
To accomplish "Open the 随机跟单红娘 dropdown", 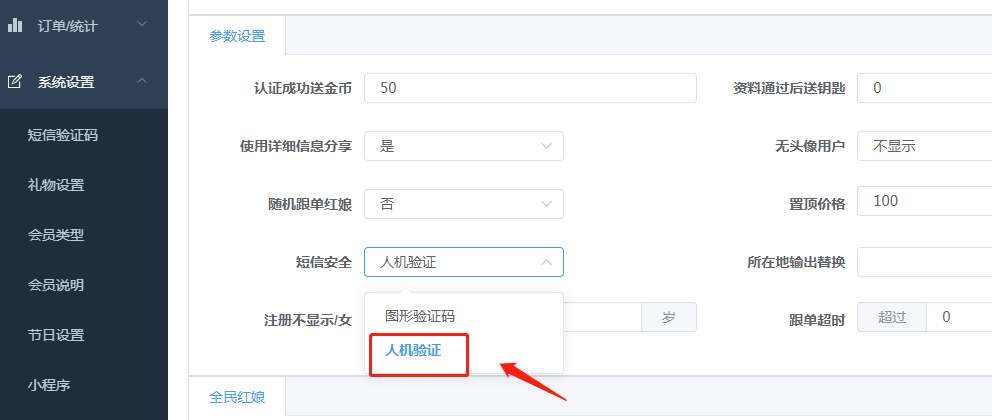I will click(463, 203).
